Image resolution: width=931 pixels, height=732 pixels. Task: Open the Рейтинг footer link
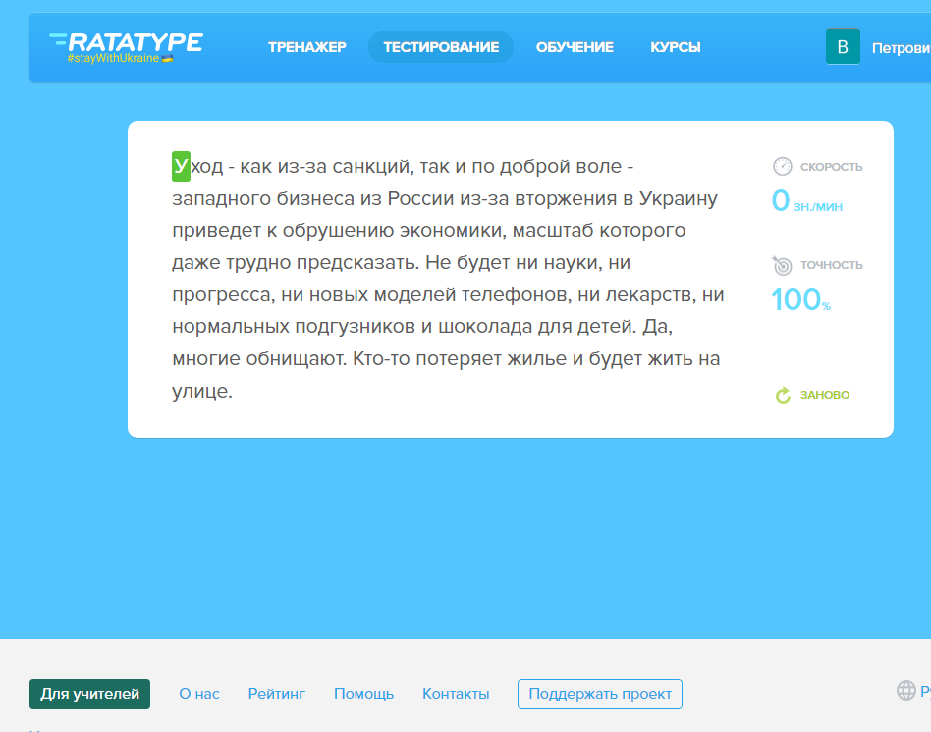tap(276, 694)
